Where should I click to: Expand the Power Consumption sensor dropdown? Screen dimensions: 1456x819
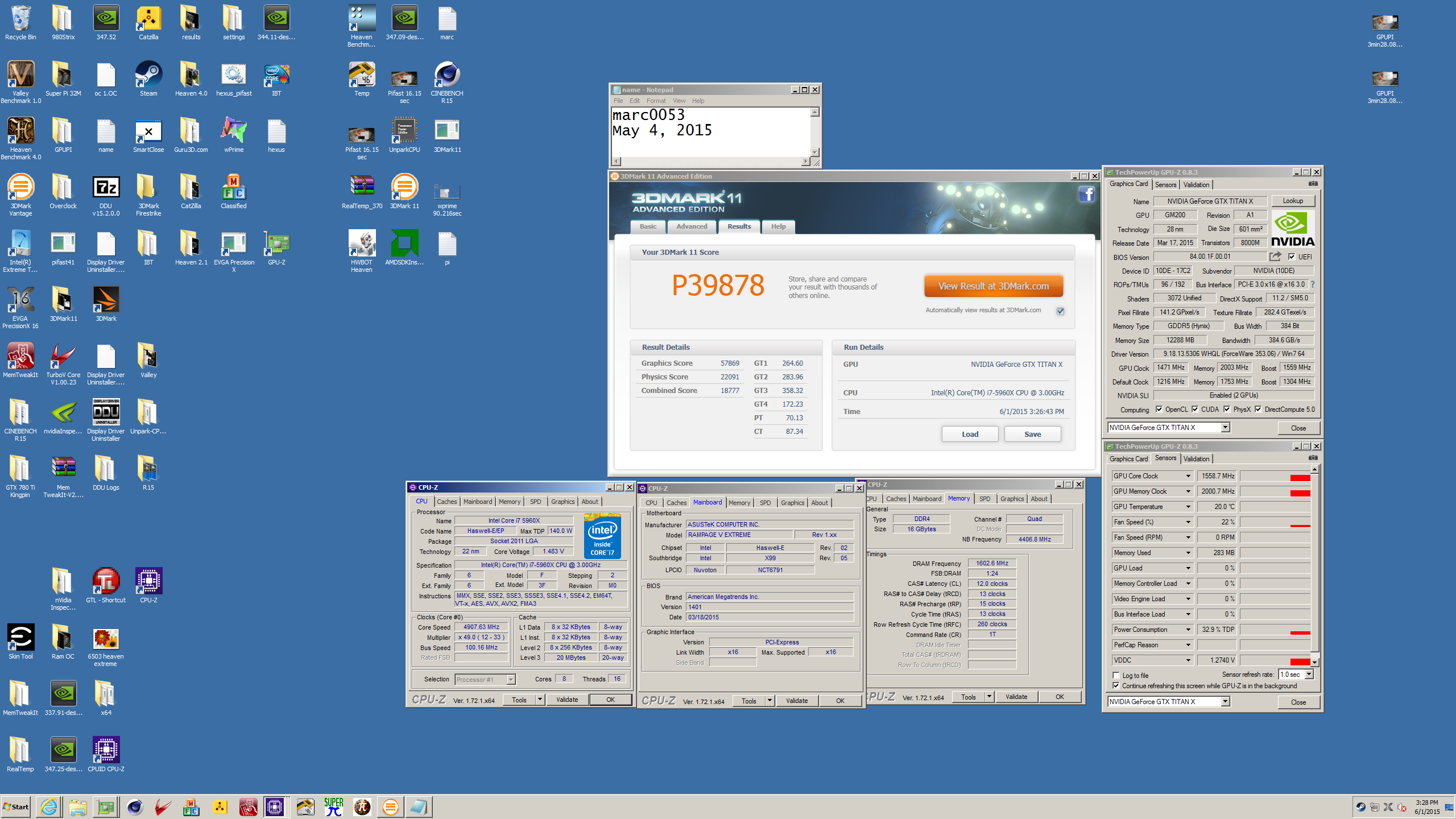tap(1188, 630)
